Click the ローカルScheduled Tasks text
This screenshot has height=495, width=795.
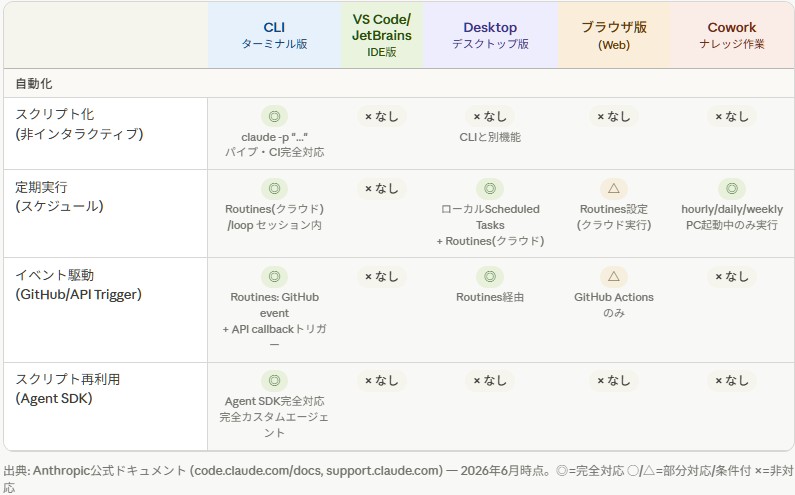pyautogui.click(x=490, y=217)
